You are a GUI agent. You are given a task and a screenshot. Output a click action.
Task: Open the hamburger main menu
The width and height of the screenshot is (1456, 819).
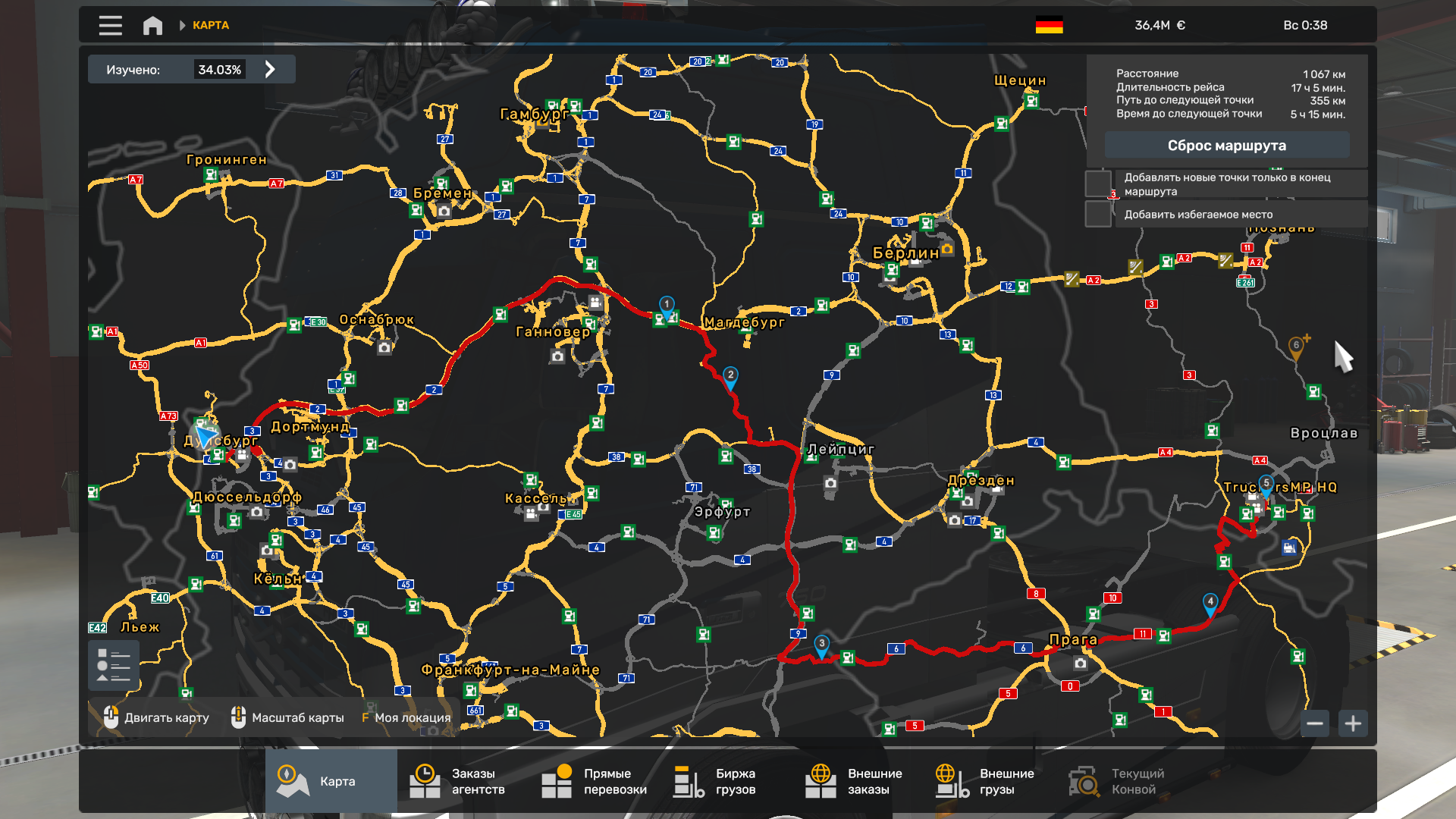tap(110, 25)
